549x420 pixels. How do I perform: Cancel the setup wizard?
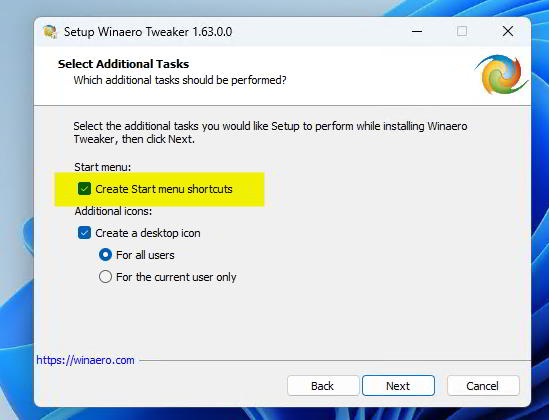coord(483,386)
